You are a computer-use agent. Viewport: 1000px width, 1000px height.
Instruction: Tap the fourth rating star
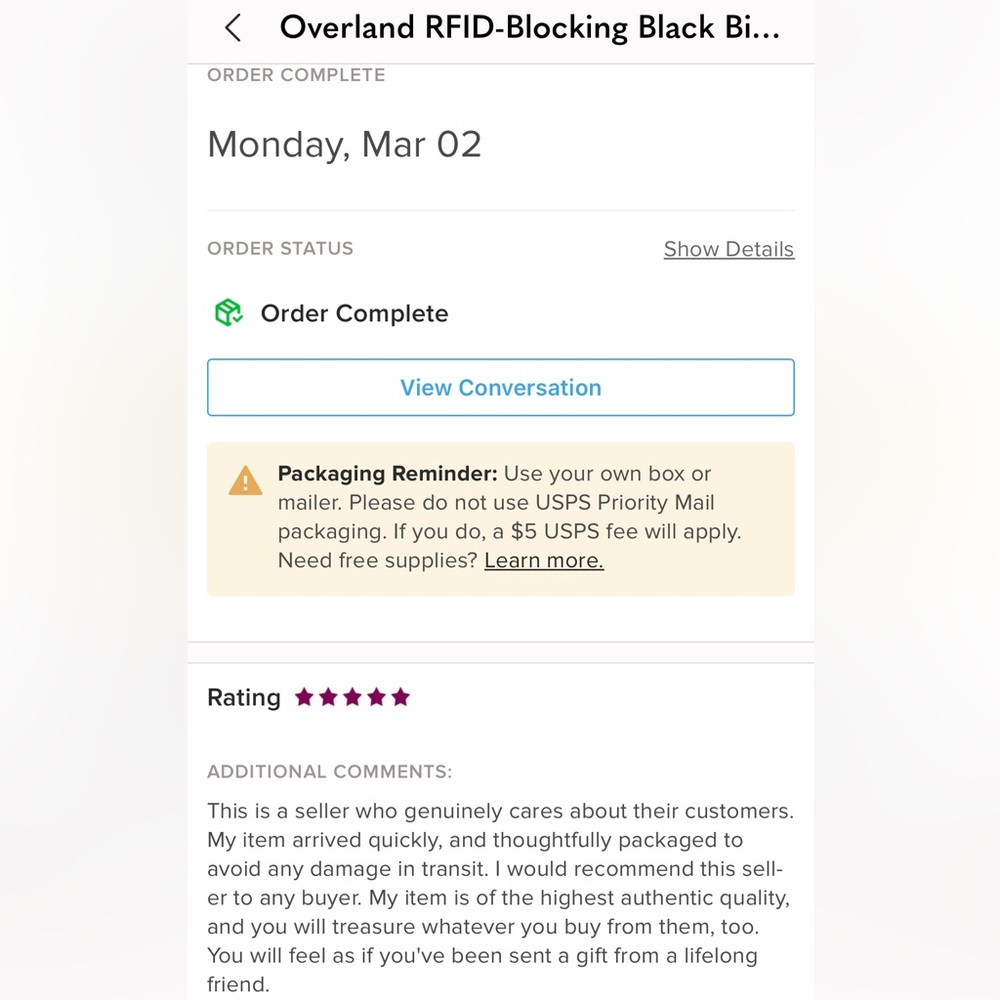coord(378,697)
